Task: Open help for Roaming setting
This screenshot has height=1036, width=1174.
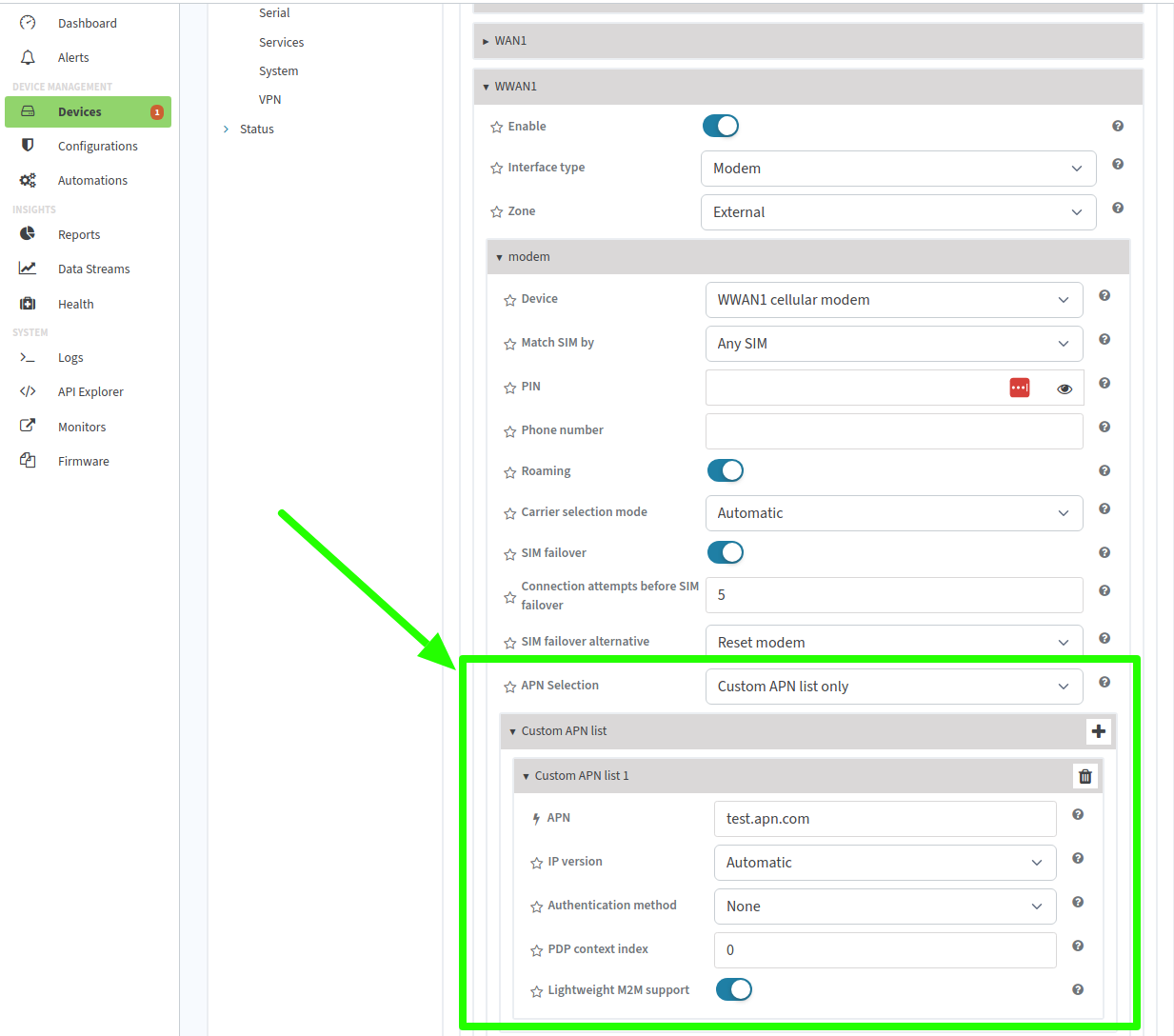Action: click(x=1104, y=470)
